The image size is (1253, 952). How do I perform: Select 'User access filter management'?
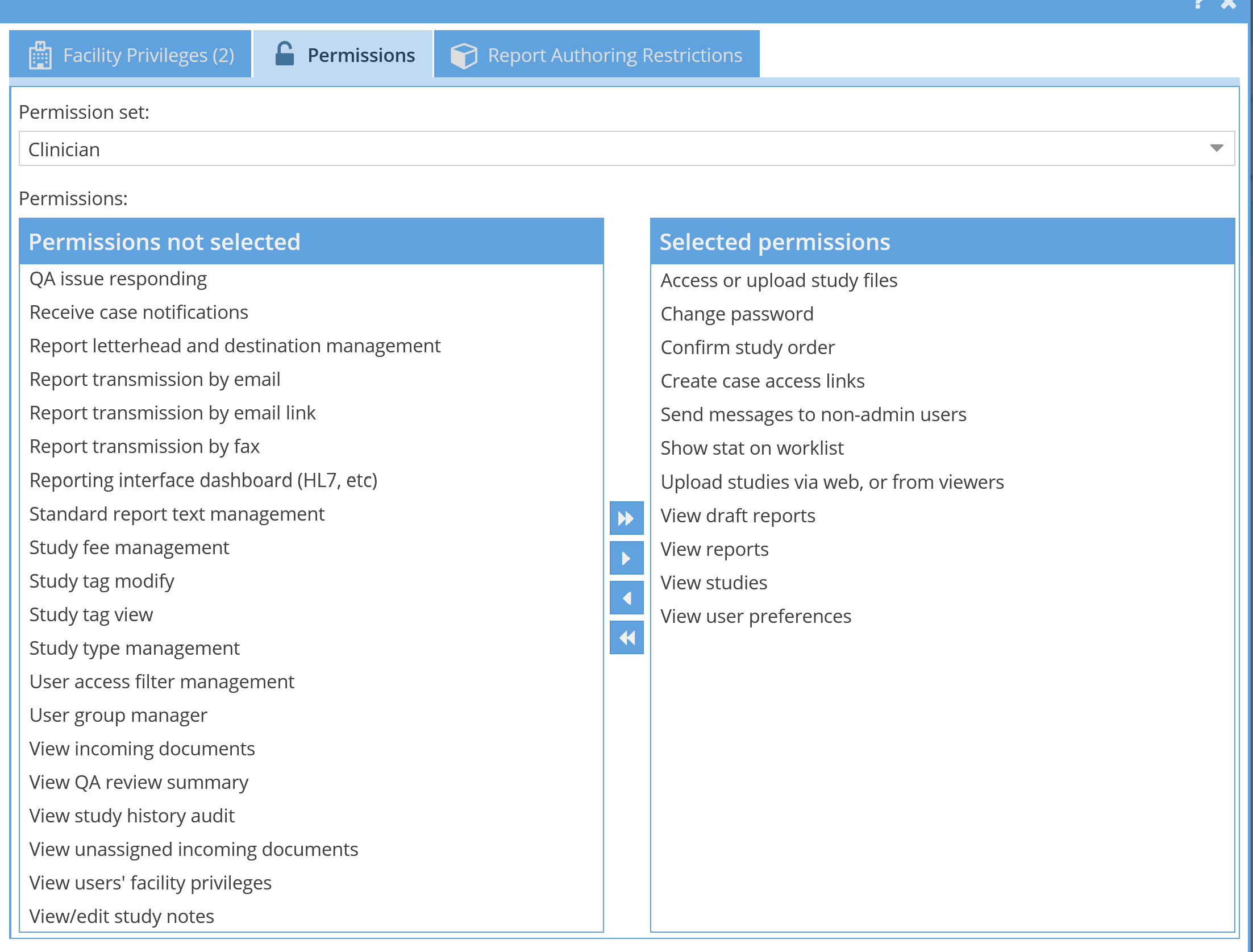pos(311,681)
